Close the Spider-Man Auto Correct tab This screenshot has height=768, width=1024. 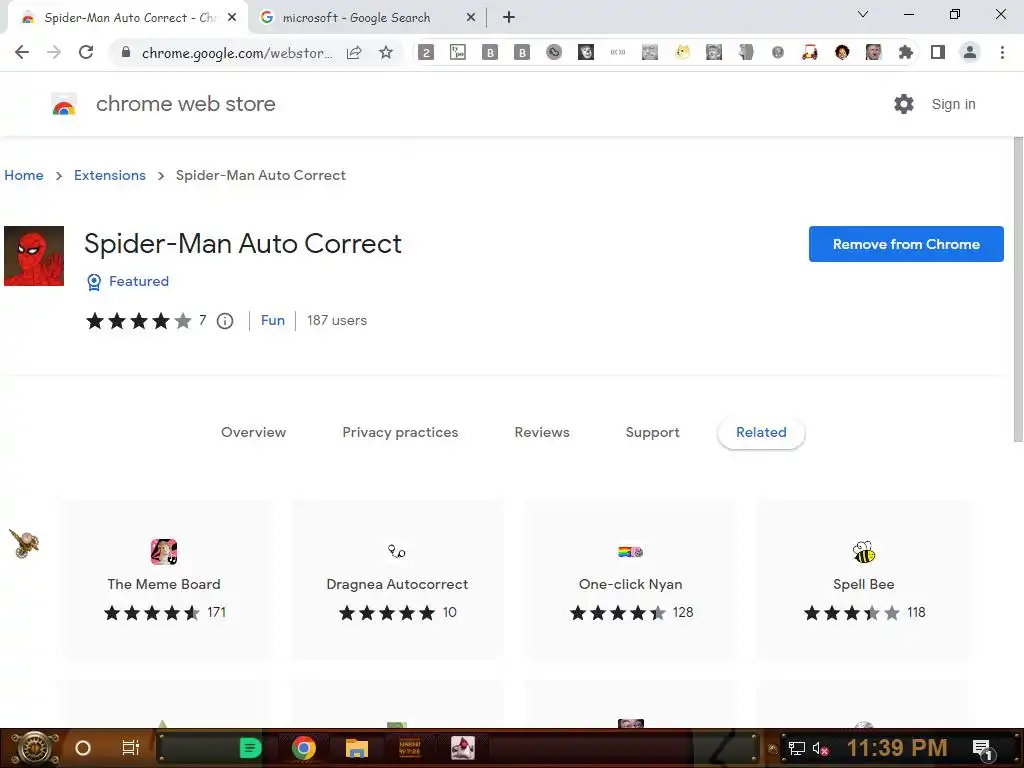[x=232, y=18]
